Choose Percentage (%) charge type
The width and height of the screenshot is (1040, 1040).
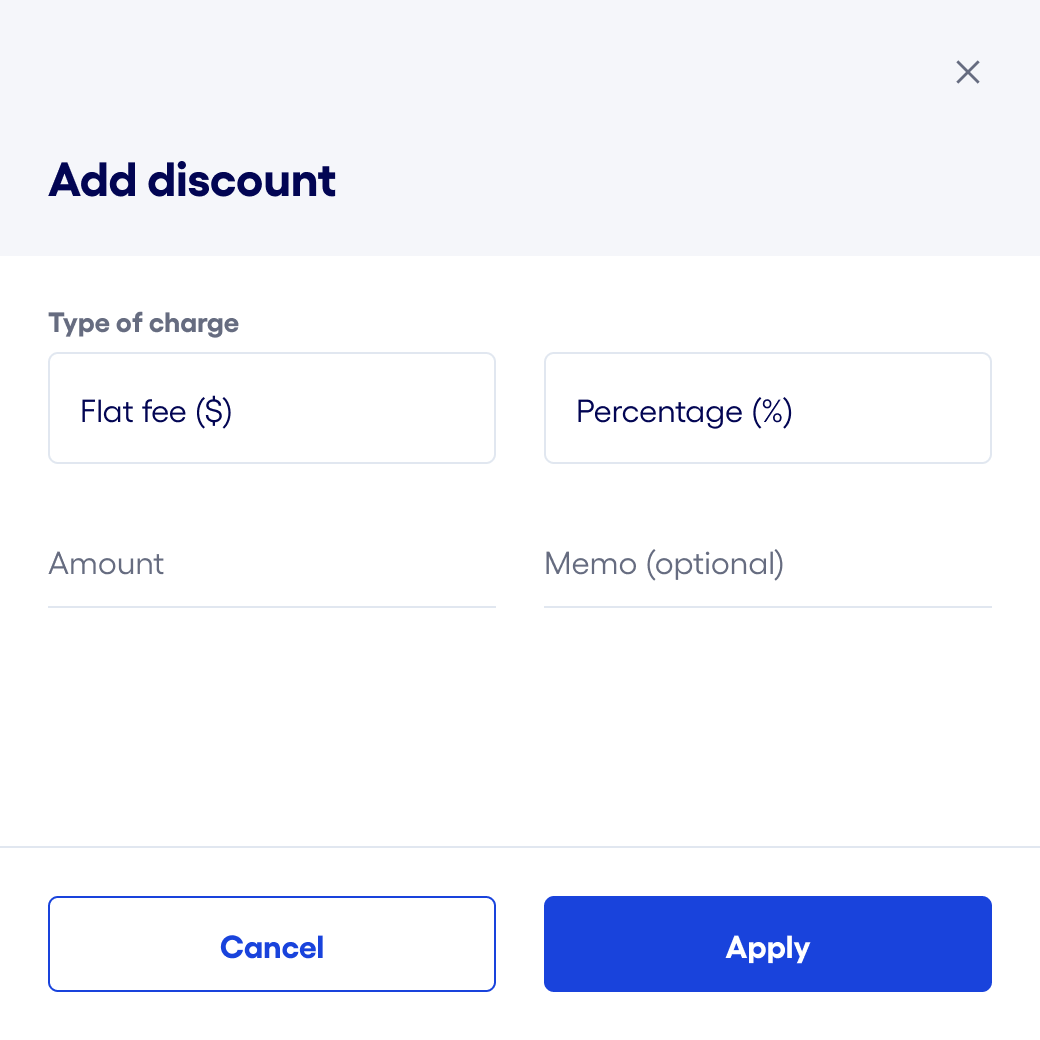click(767, 408)
